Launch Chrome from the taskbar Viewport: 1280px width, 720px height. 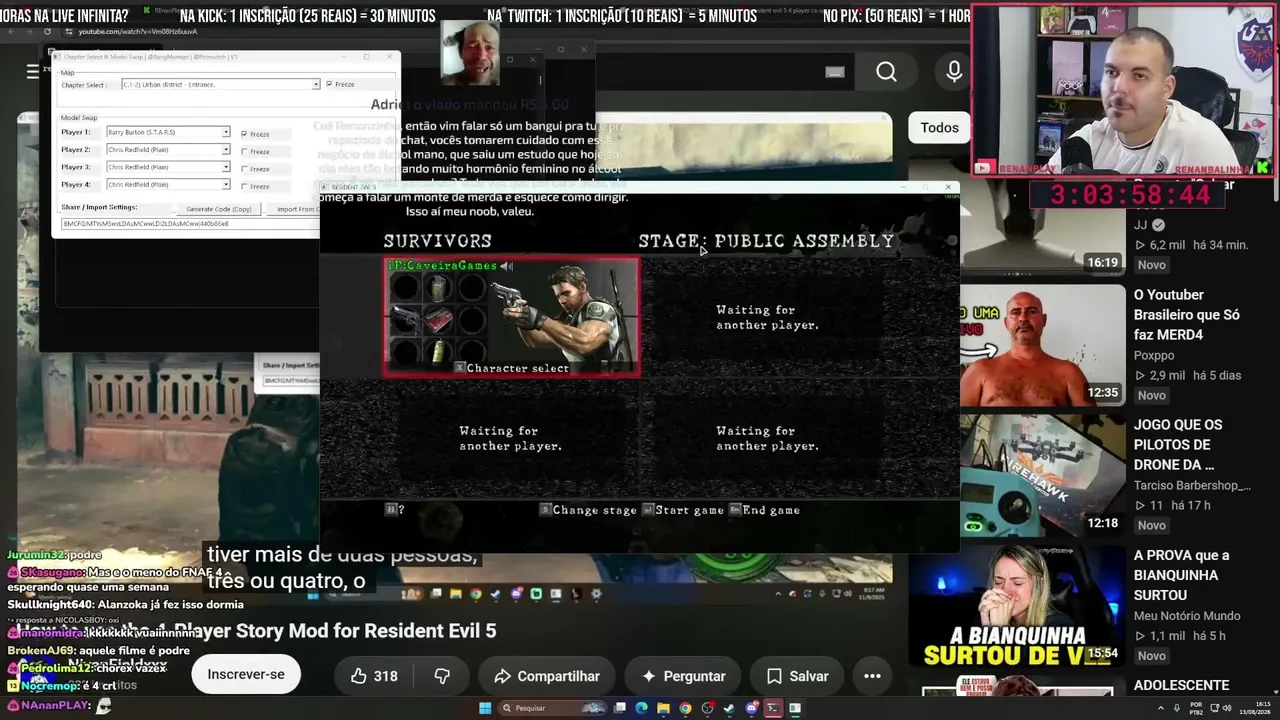(685, 708)
